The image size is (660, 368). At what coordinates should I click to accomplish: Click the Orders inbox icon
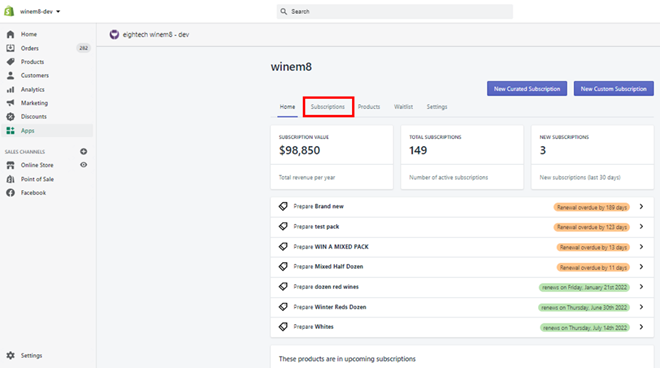(11, 48)
